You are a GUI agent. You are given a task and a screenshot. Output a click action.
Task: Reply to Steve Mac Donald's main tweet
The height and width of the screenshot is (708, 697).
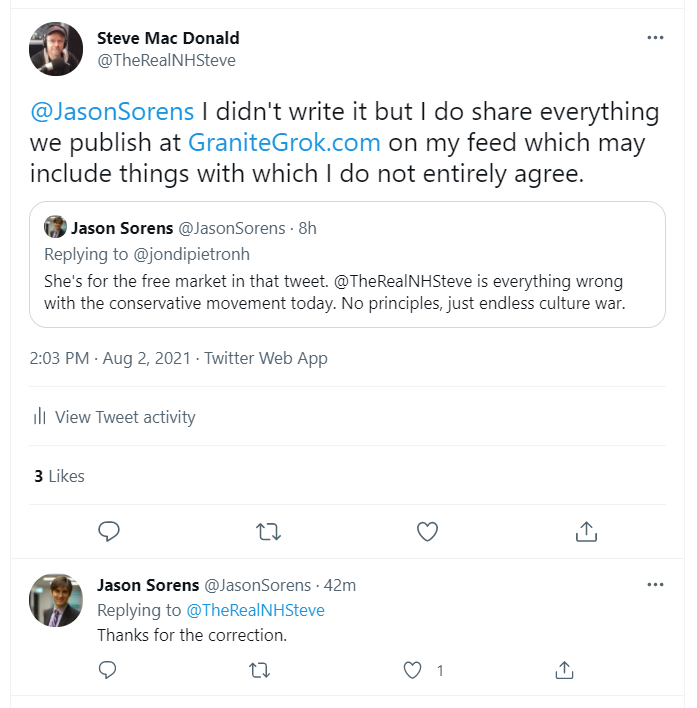pyautogui.click(x=110, y=532)
